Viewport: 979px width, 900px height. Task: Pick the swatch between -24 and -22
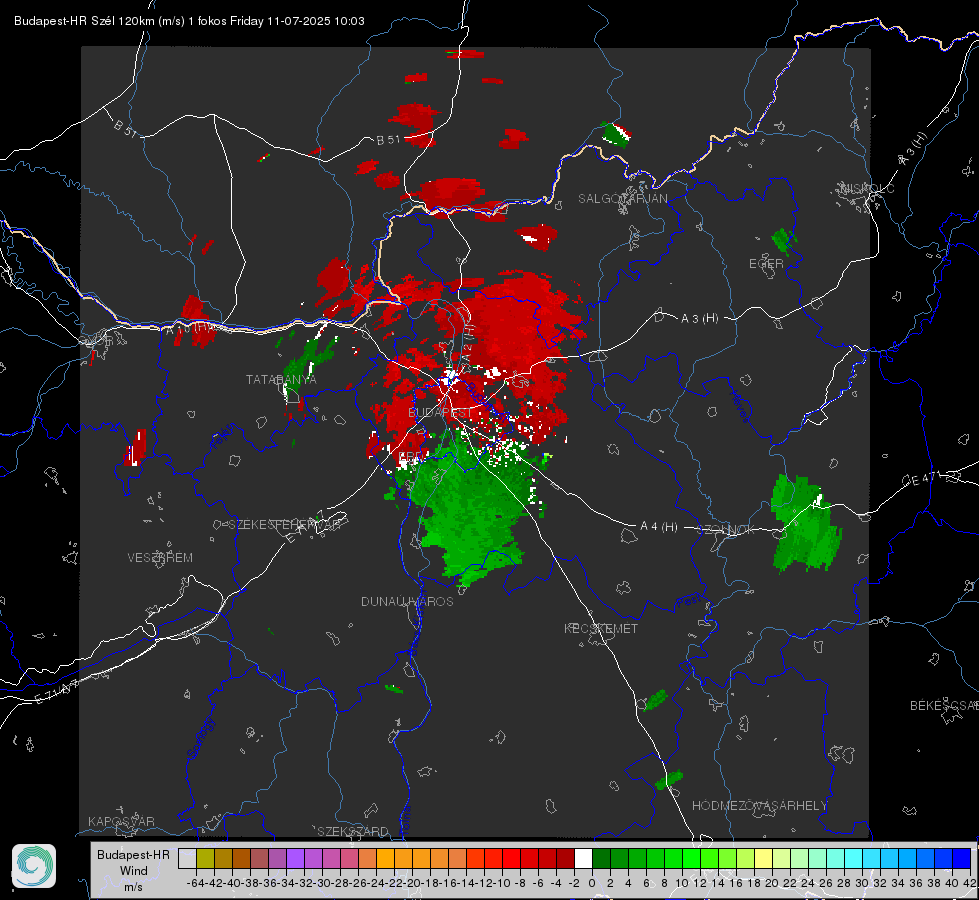pos(385,858)
